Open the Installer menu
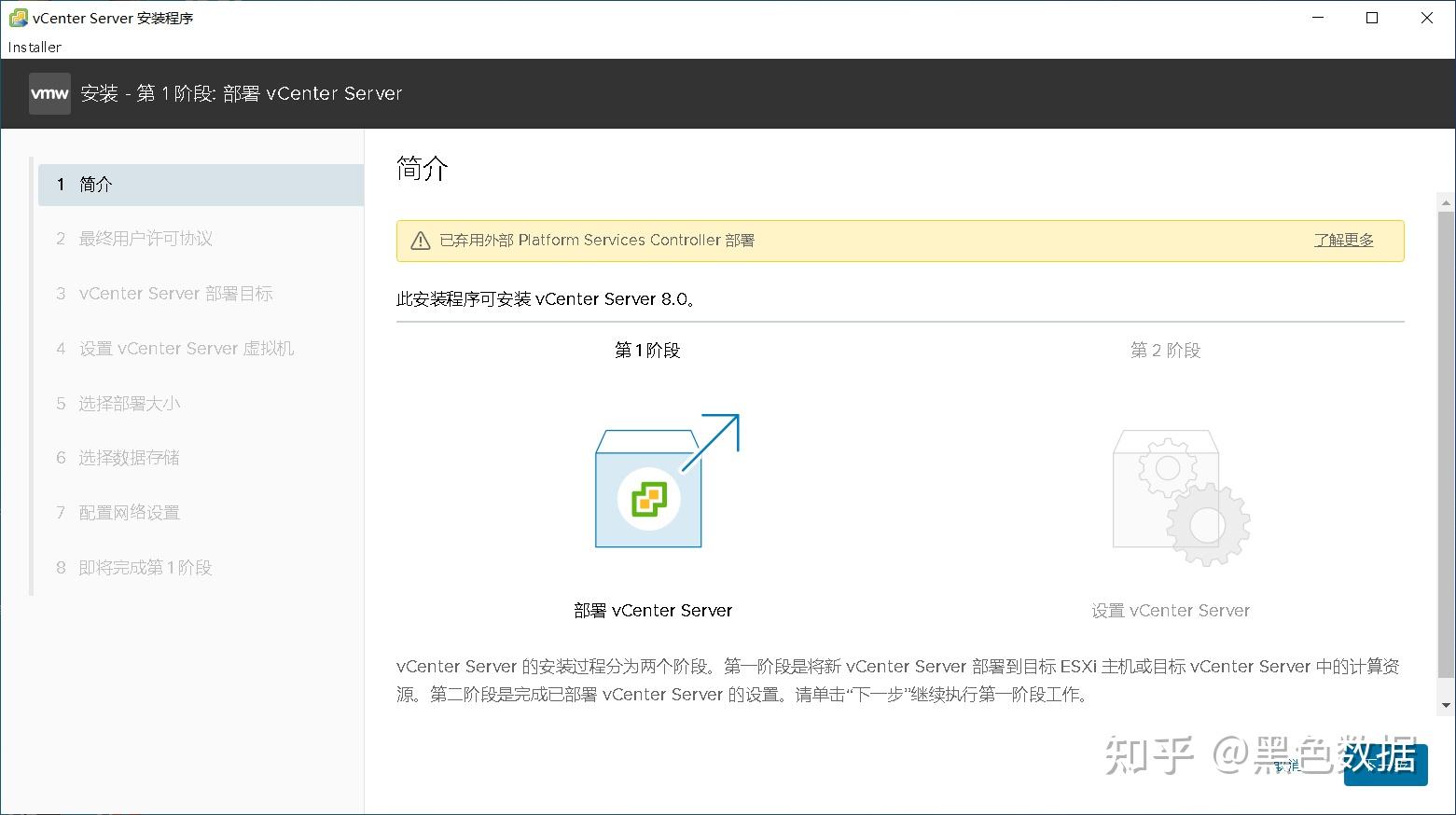Image resolution: width=1456 pixels, height=815 pixels. click(34, 47)
